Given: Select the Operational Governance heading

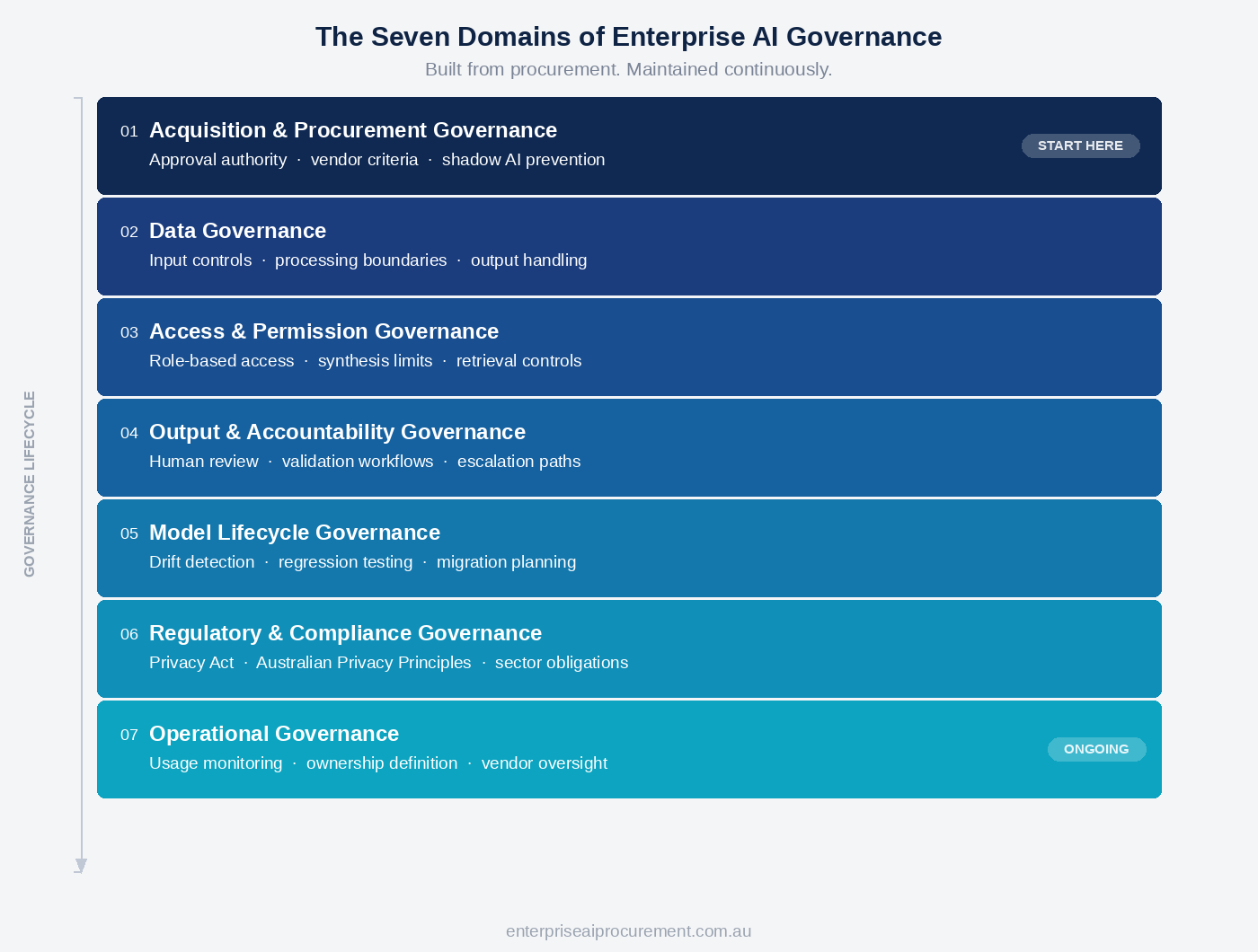Looking at the screenshot, I should [x=273, y=734].
